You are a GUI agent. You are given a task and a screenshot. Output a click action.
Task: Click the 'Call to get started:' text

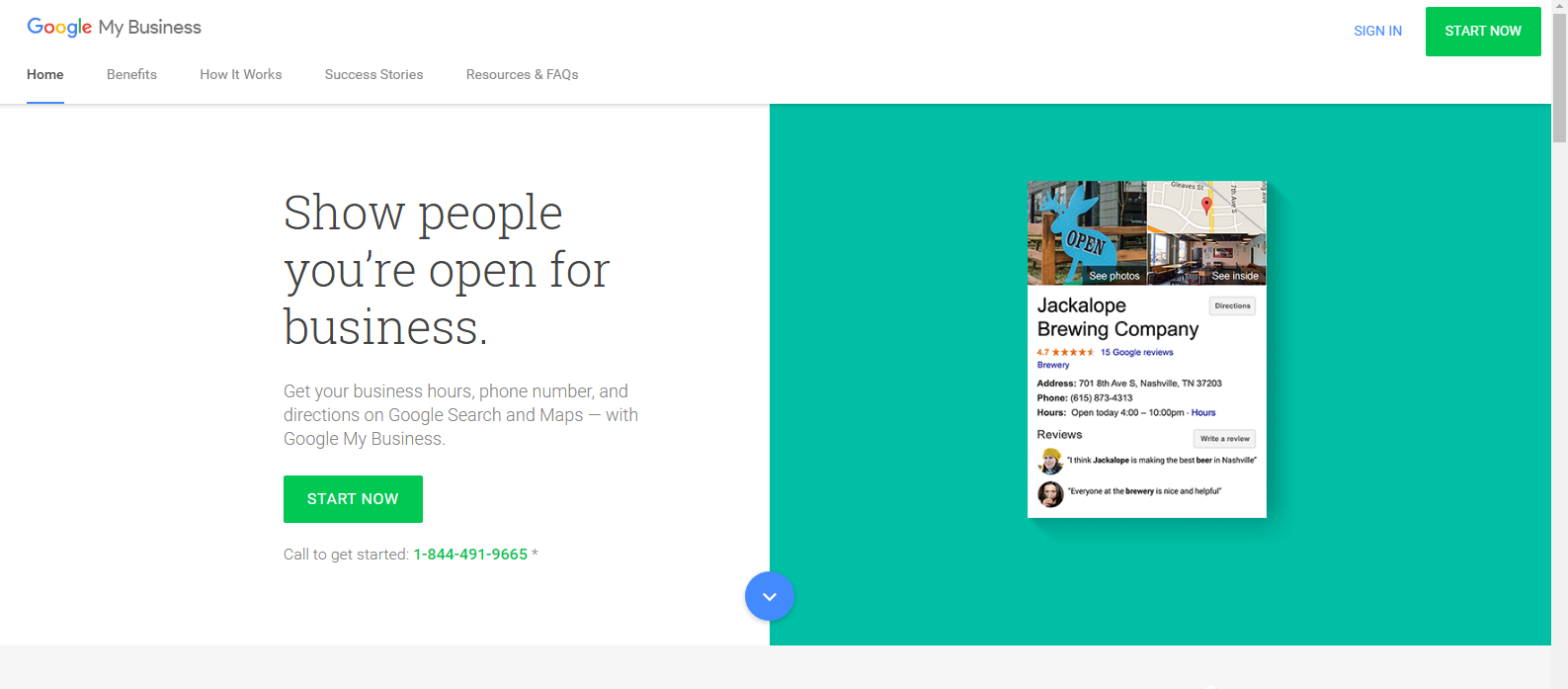click(x=346, y=555)
